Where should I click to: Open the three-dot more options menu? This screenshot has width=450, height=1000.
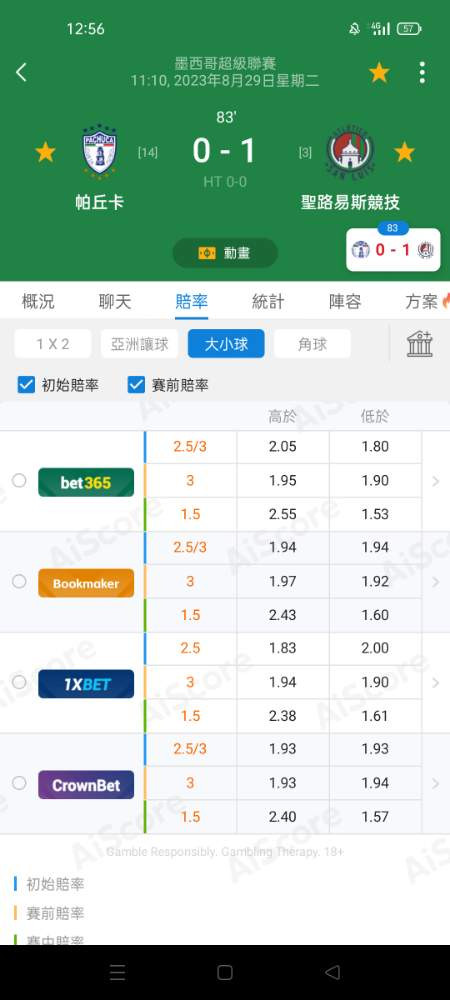(x=422, y=73)
